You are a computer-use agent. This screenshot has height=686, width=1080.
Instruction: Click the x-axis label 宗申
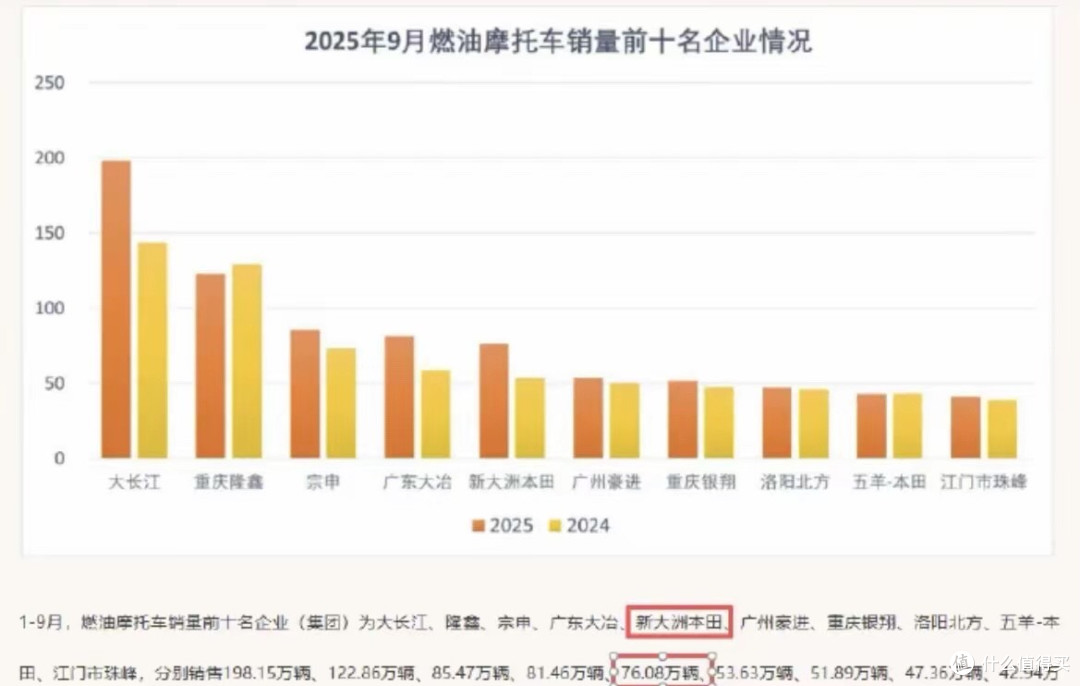pyautogui.click(x=323, y=481)
